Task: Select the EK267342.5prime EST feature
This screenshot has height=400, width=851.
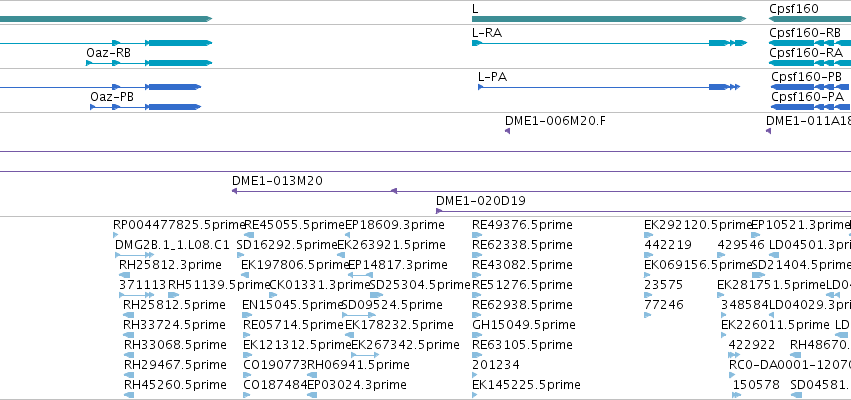Action: [365, 355]
